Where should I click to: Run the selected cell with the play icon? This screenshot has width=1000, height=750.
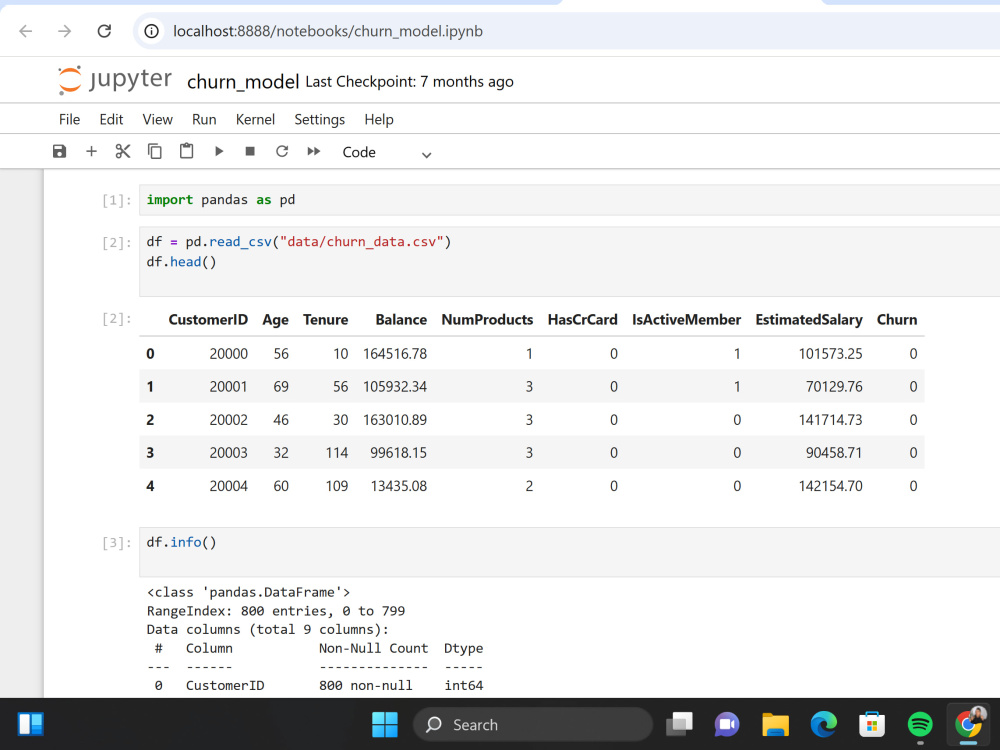219,151
